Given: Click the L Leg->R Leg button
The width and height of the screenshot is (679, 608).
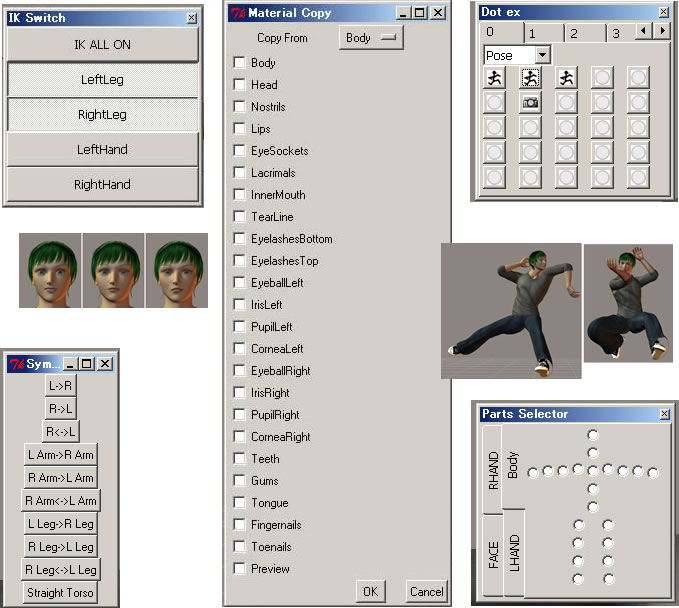Looking at the screenshot, I should (x=61, y=523).
